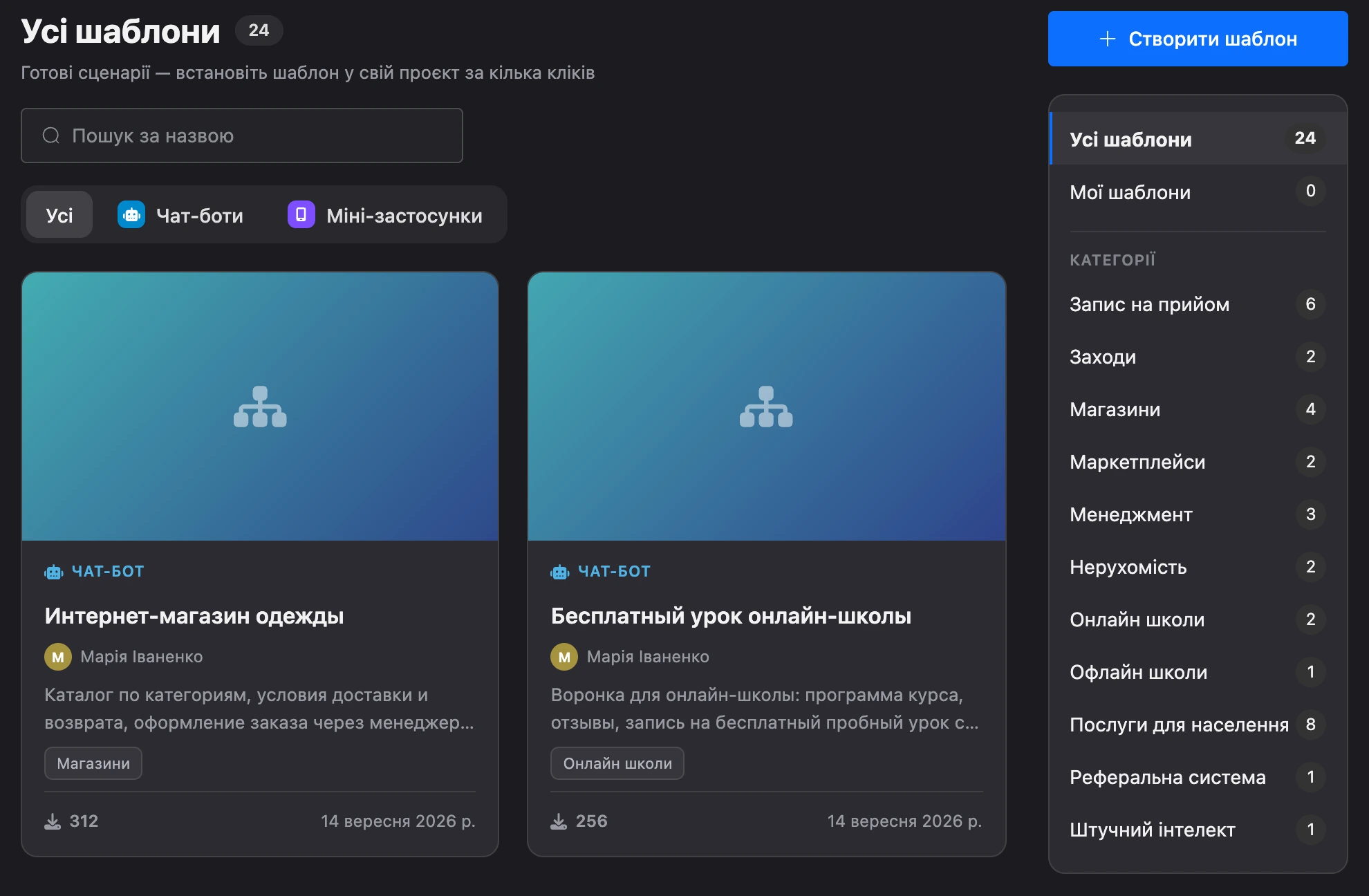Click the preview image of Бесплатный урок card
The image size is (1369, 896).
(766, 407)
